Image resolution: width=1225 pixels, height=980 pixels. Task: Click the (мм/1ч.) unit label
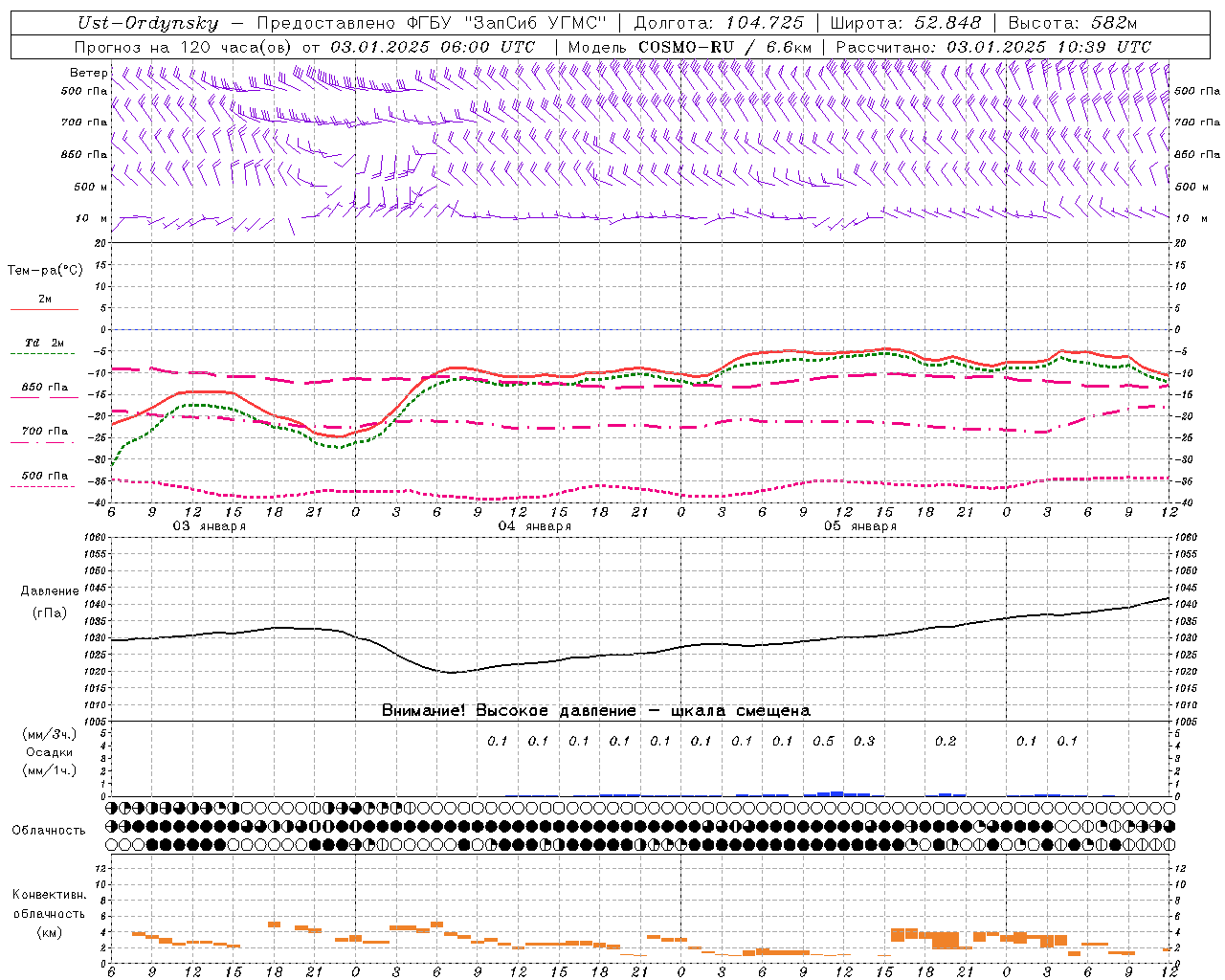pos(50,770)
